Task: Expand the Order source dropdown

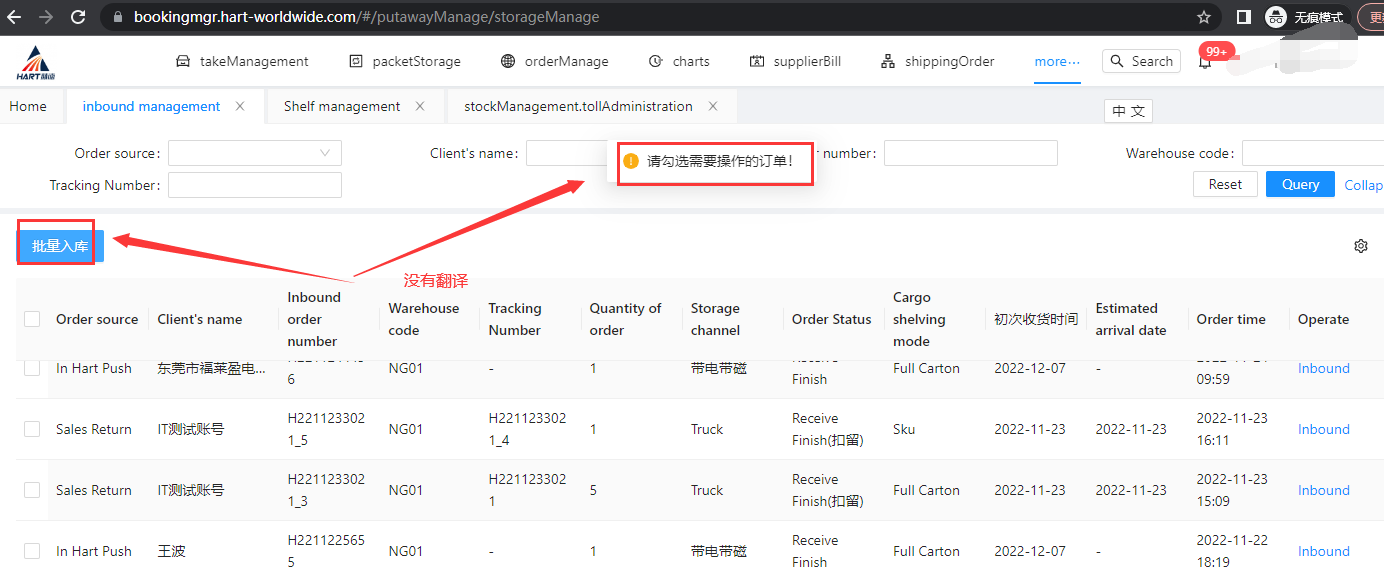Action: (255, 153)
